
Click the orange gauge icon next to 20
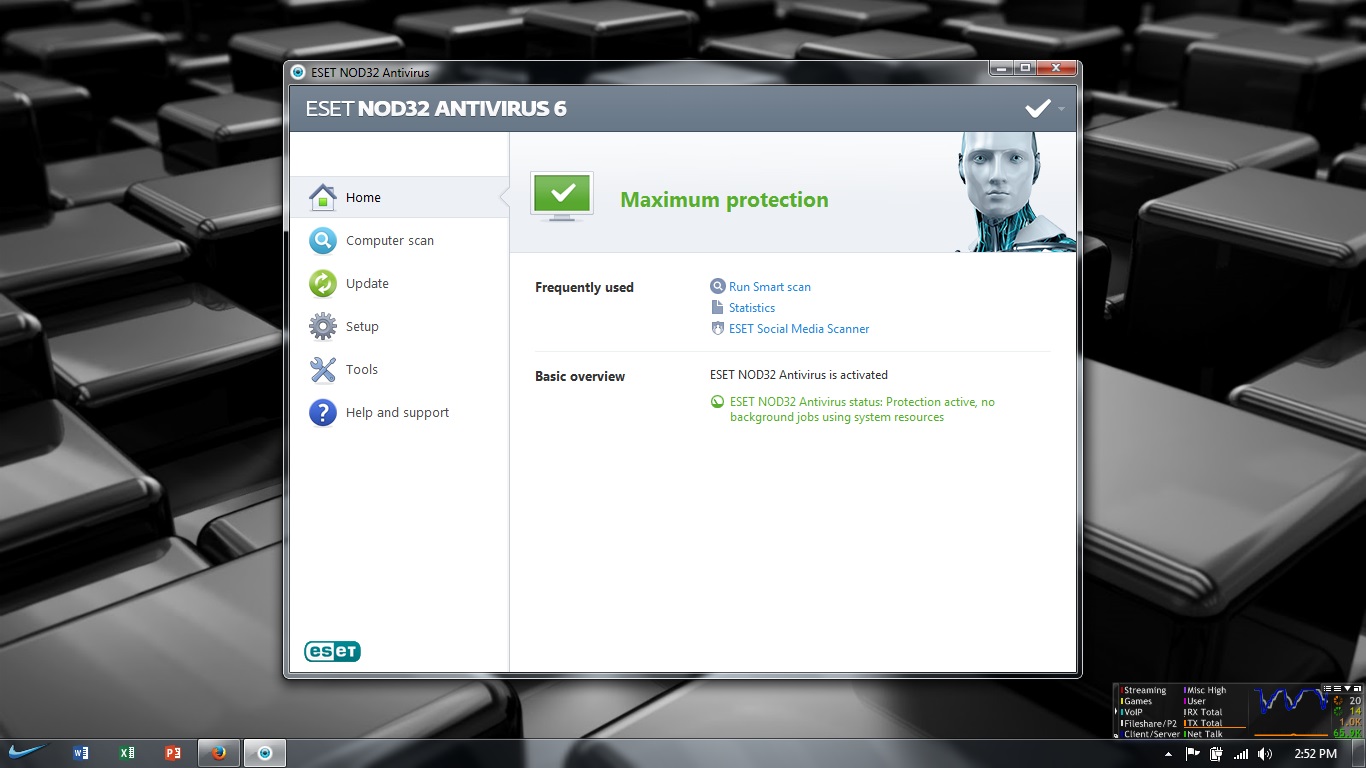(1338, 701)
